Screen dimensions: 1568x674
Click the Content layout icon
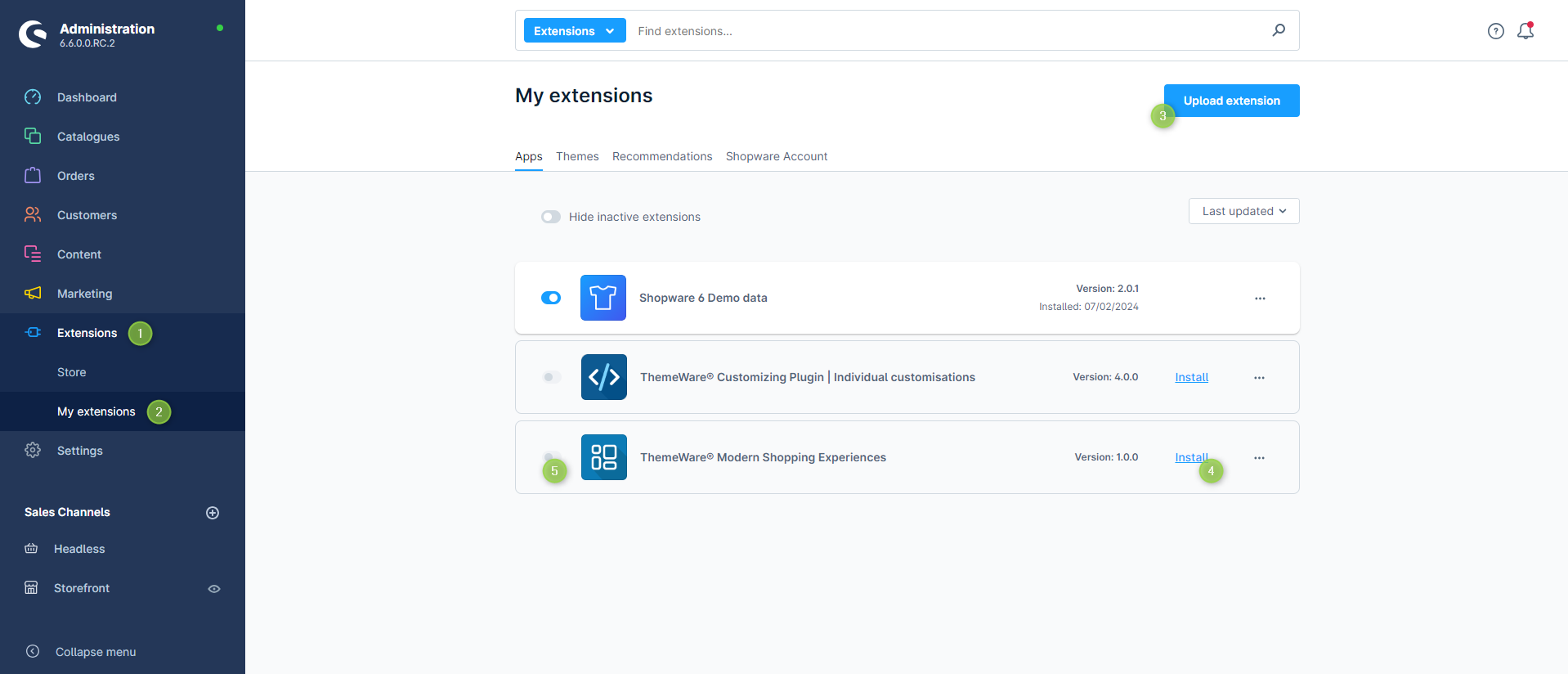pyautogui.click(x=33, y=254)
